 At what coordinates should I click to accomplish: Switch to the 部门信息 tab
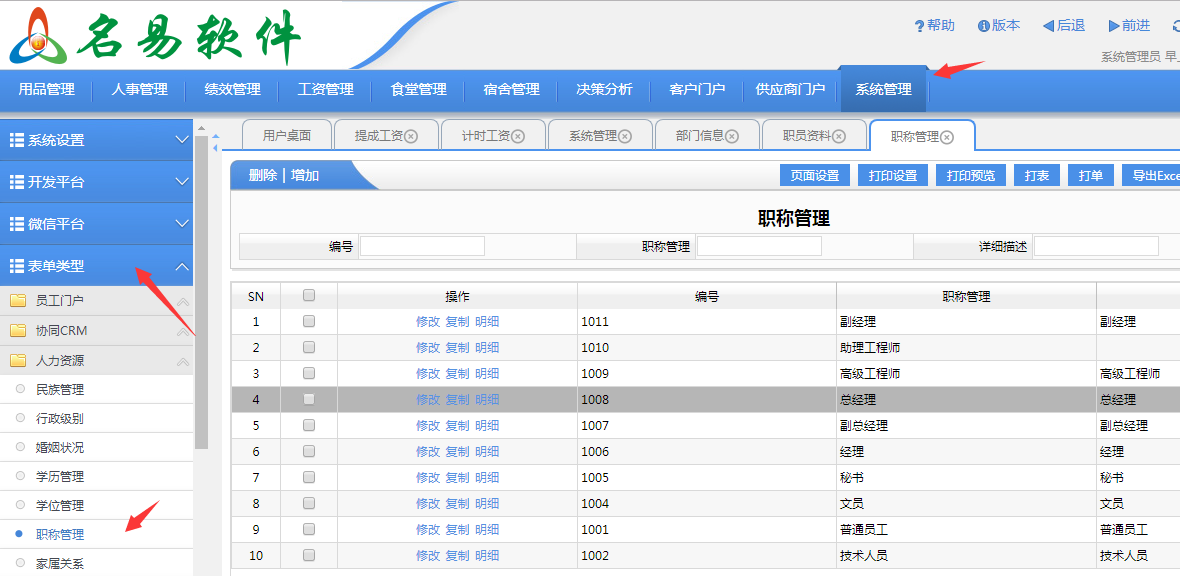[x=700, y=134]
